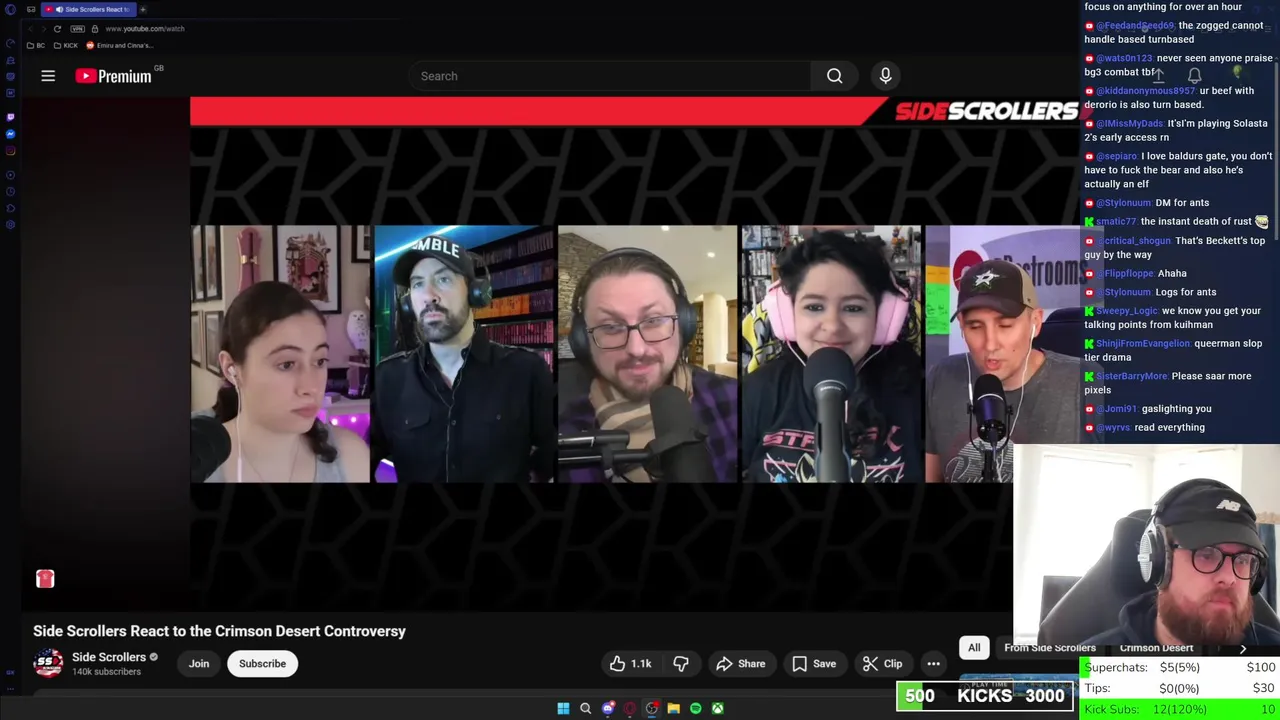Screen dimensions: 1280x720
Task: Open the KICK bookmarks folder
Action: [x=66, y=45]
